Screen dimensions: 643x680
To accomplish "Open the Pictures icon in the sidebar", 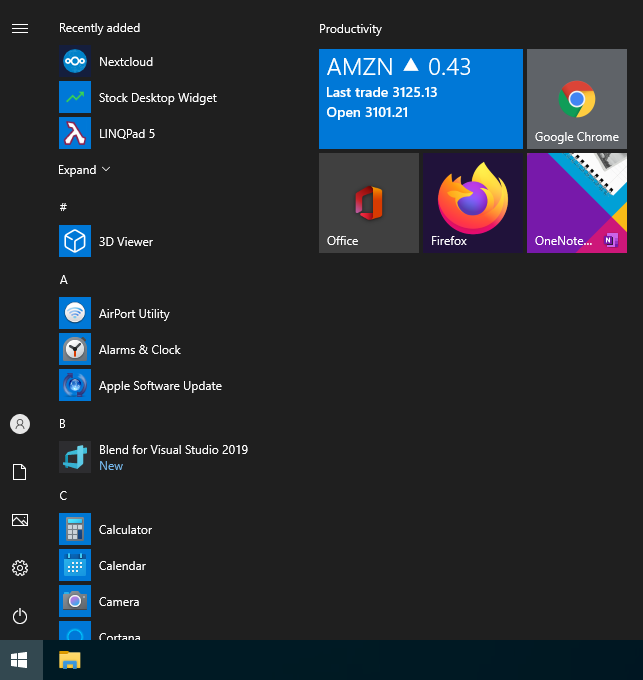I will (20, 520).
